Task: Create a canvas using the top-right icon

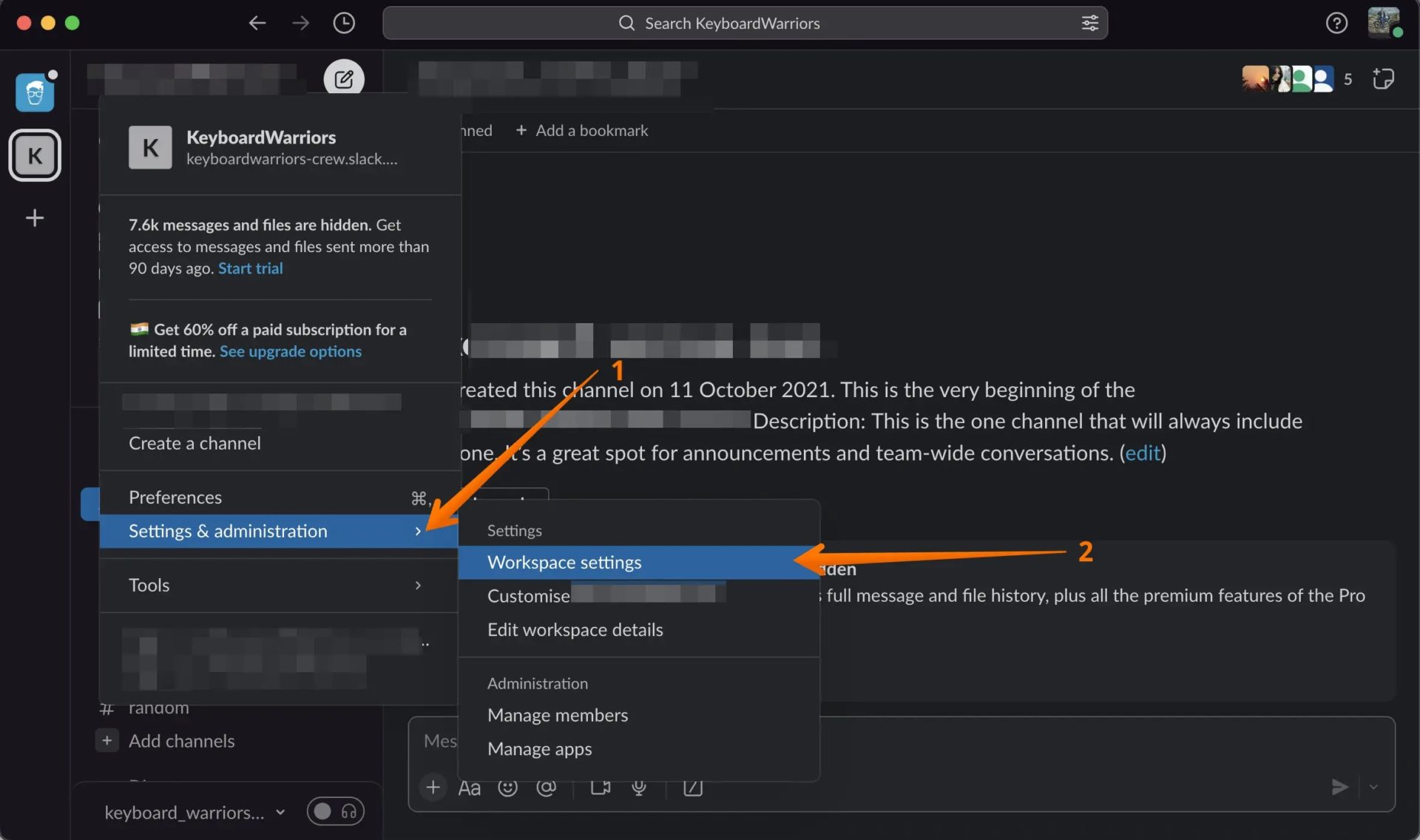Action: (x=1384, y=78)
